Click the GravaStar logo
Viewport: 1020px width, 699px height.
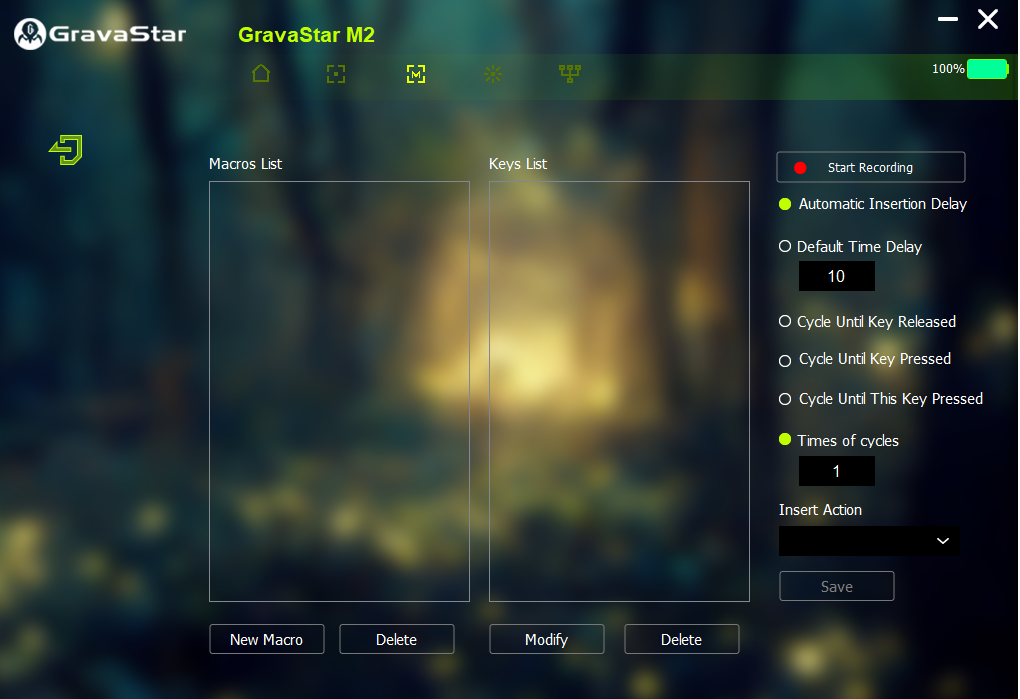click(x=100, y=34)
